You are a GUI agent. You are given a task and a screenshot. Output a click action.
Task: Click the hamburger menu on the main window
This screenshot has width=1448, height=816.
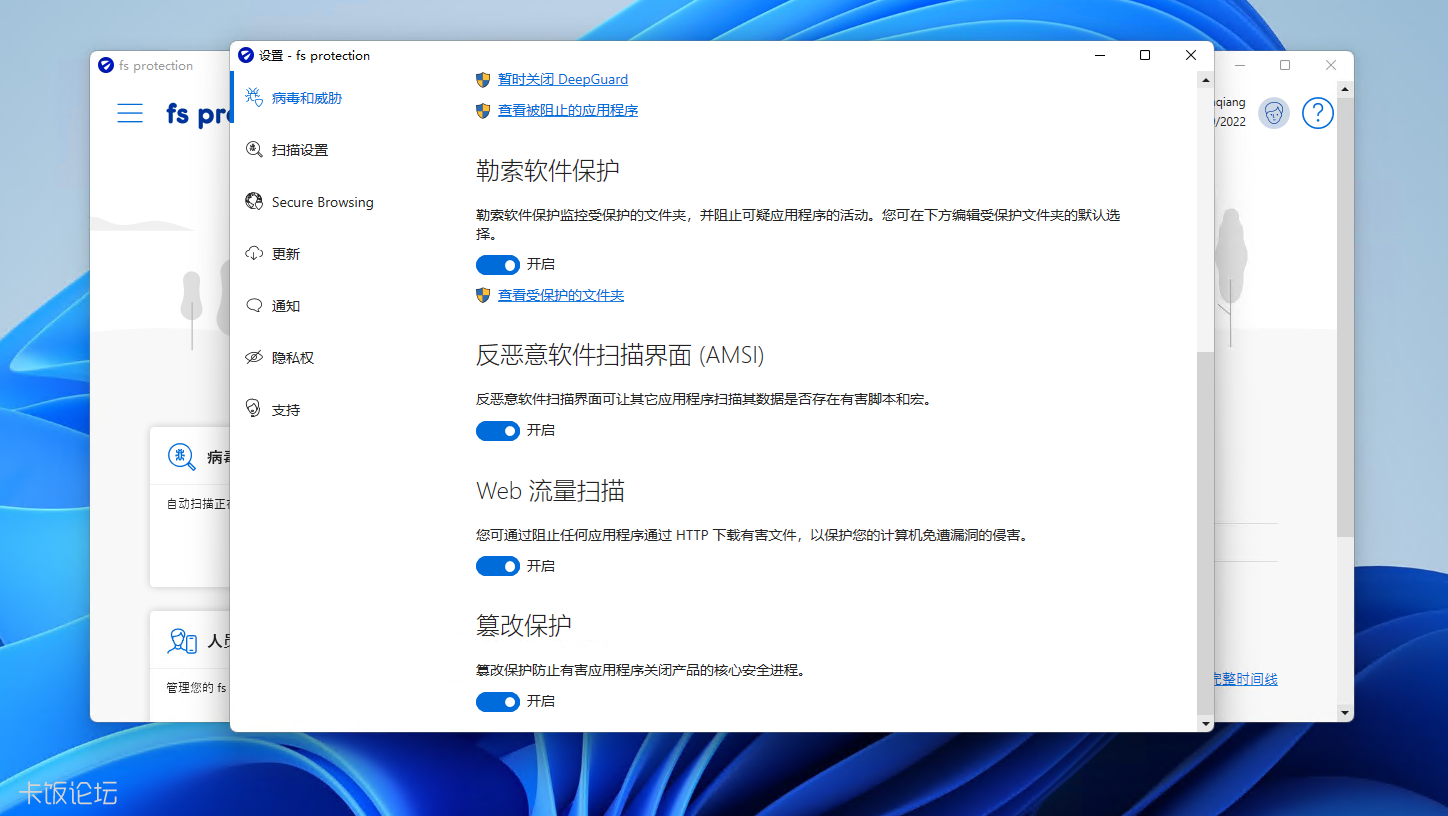[x=130, y=113]
